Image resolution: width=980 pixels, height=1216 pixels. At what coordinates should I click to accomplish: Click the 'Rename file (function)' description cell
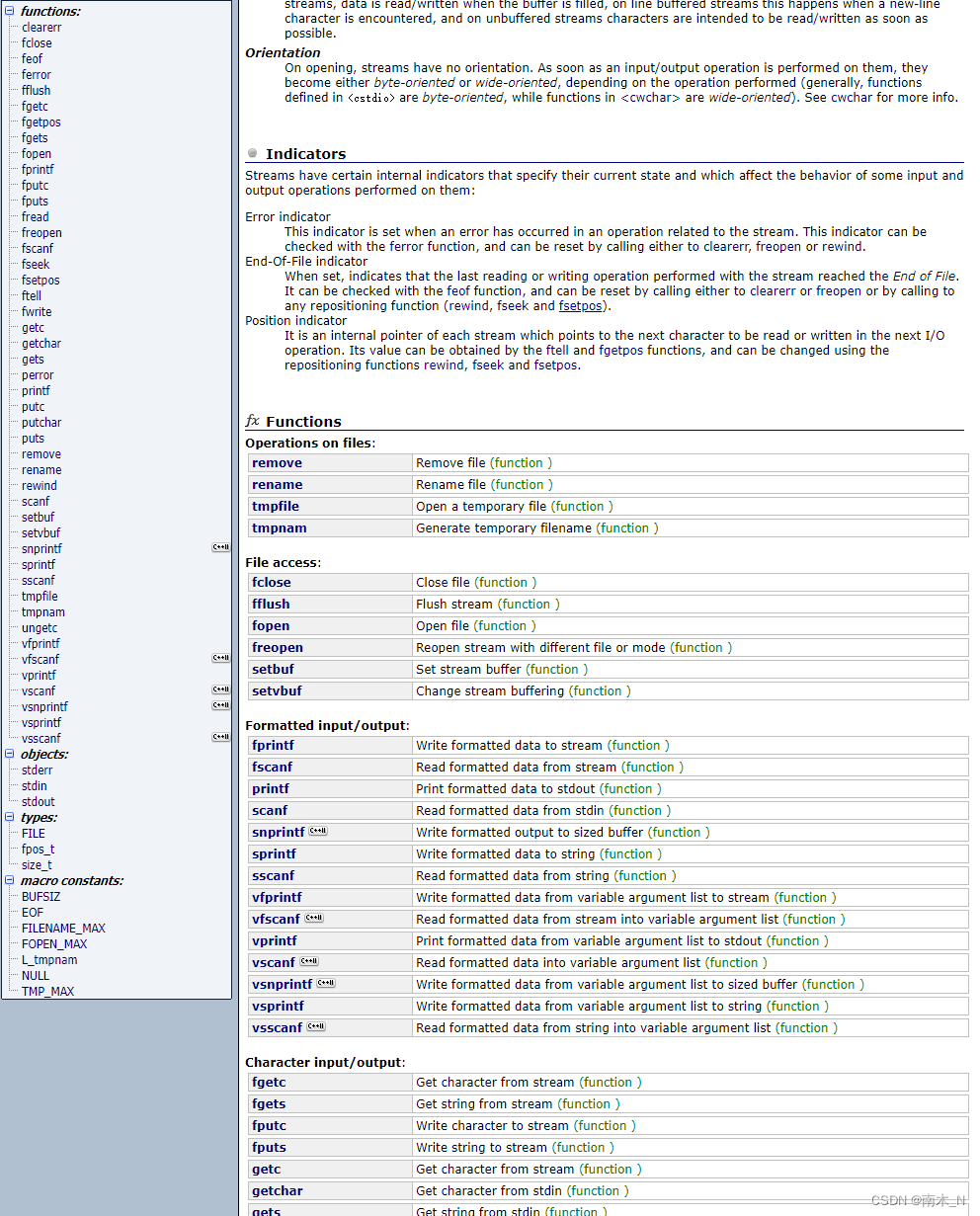click(691, 485)
